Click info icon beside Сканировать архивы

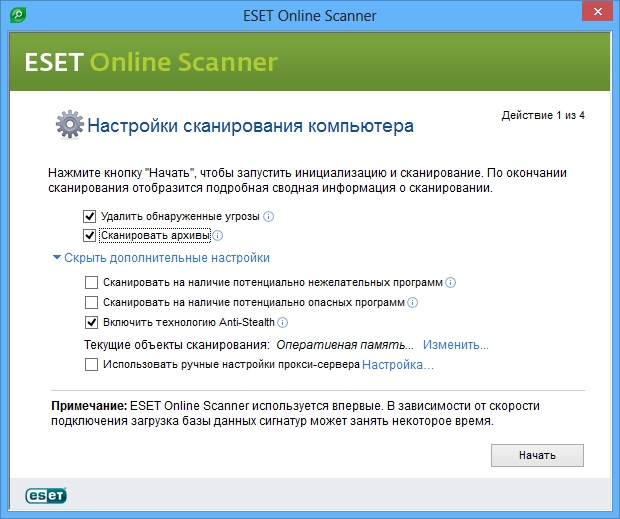218,236
